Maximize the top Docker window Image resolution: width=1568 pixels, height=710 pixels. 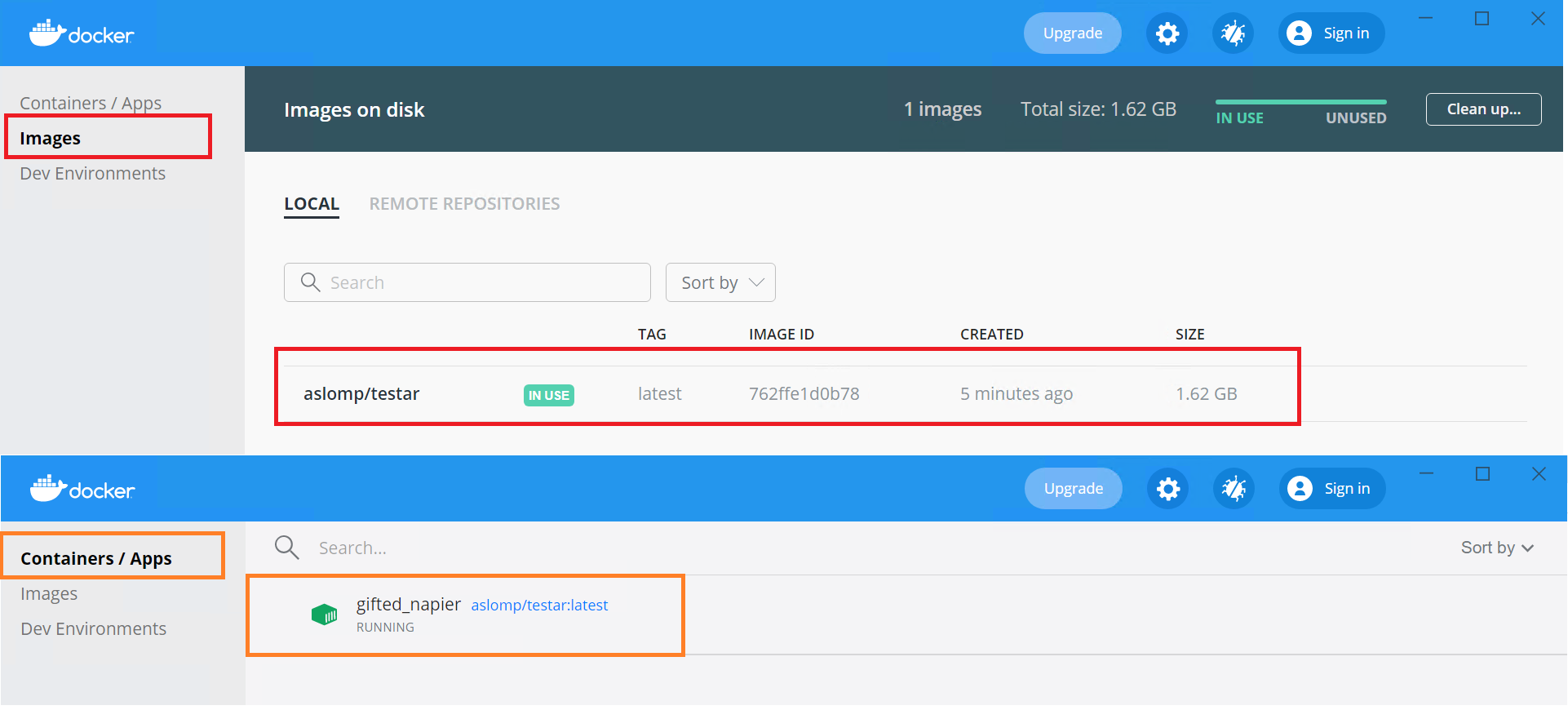[x=1482, y=19]
